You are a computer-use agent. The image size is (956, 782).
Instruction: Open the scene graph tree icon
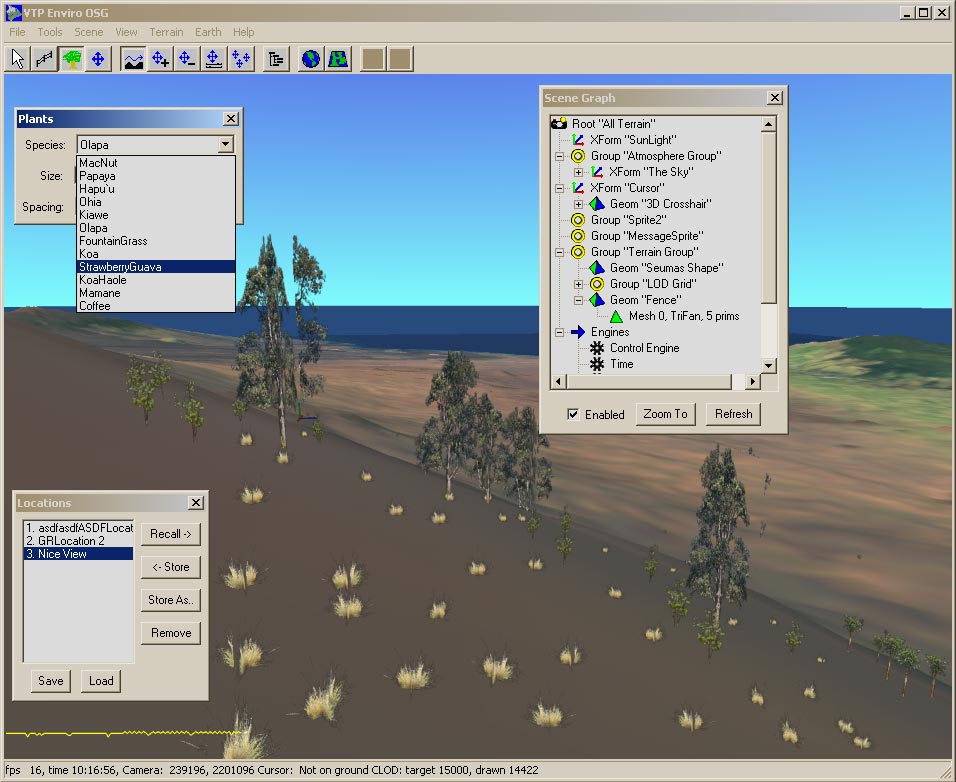(x=276, y=59)
